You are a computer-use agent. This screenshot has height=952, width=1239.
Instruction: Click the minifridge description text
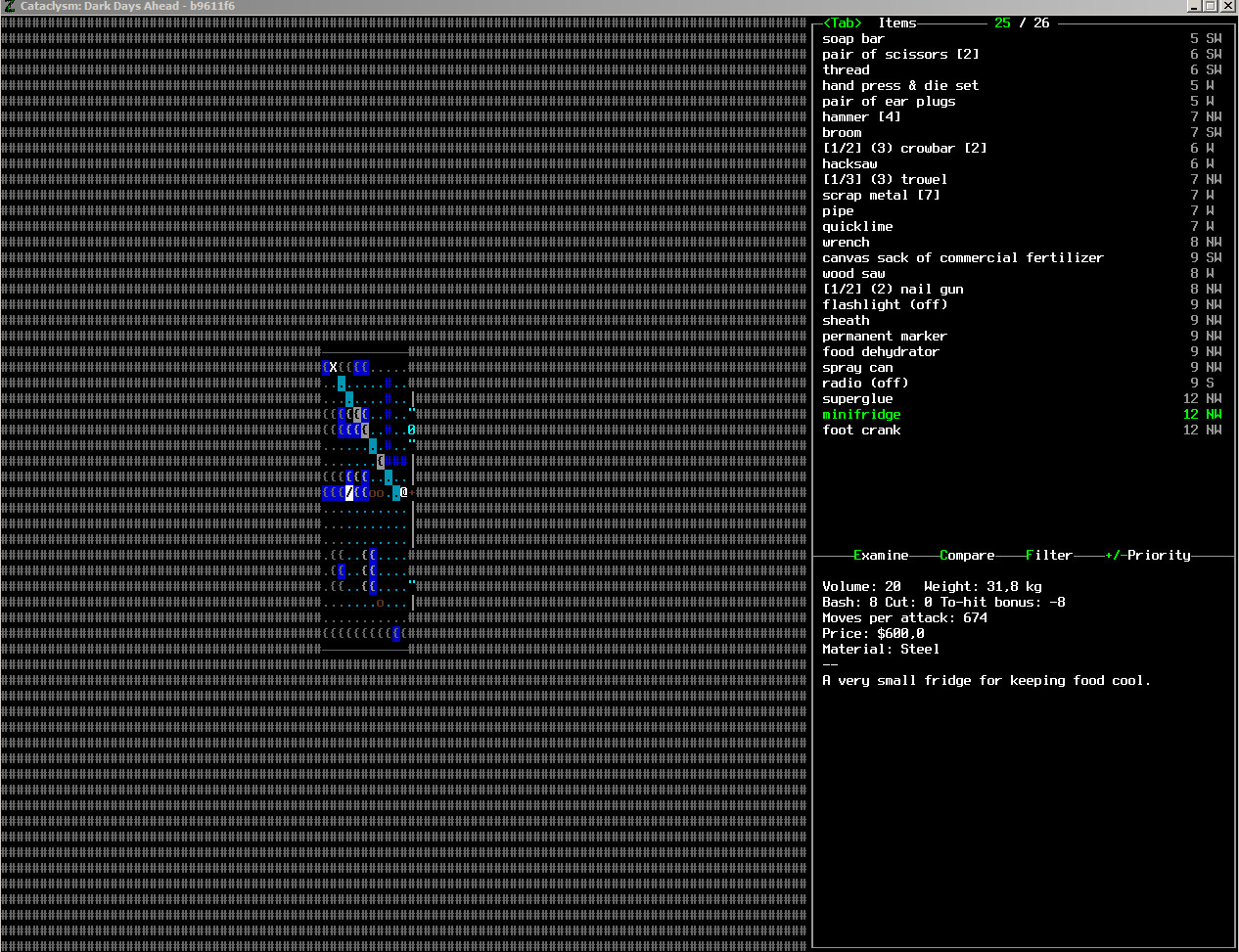[987, 681]
